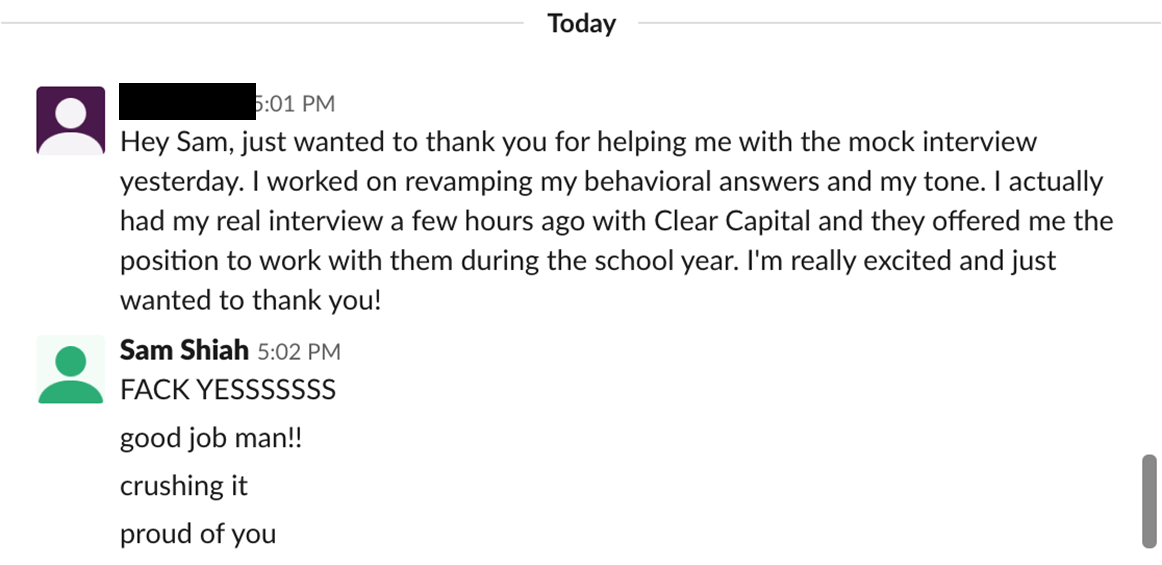The image size is (1162, 565).
Task: Grab the vertical scrollbar thumb
Action: point(1149,501)
